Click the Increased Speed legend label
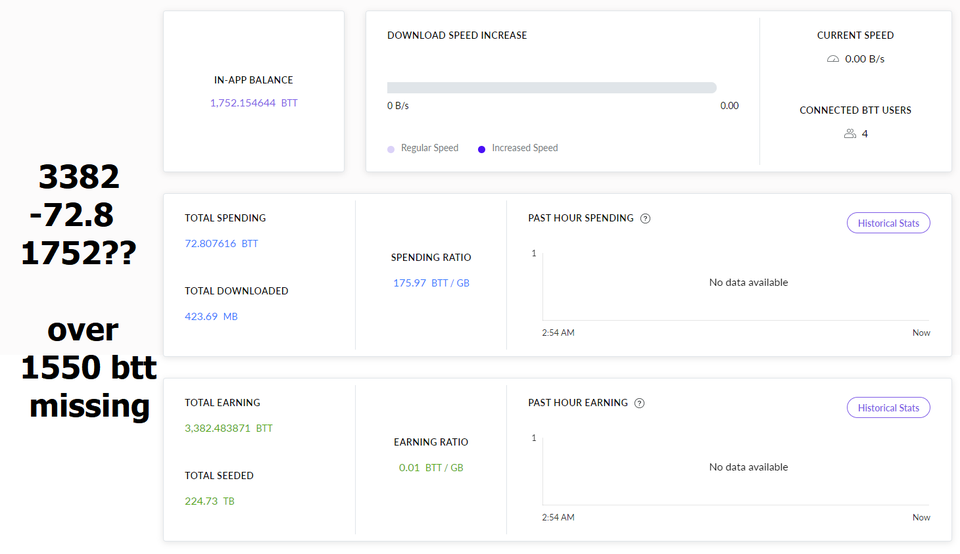 click(525, 148)
